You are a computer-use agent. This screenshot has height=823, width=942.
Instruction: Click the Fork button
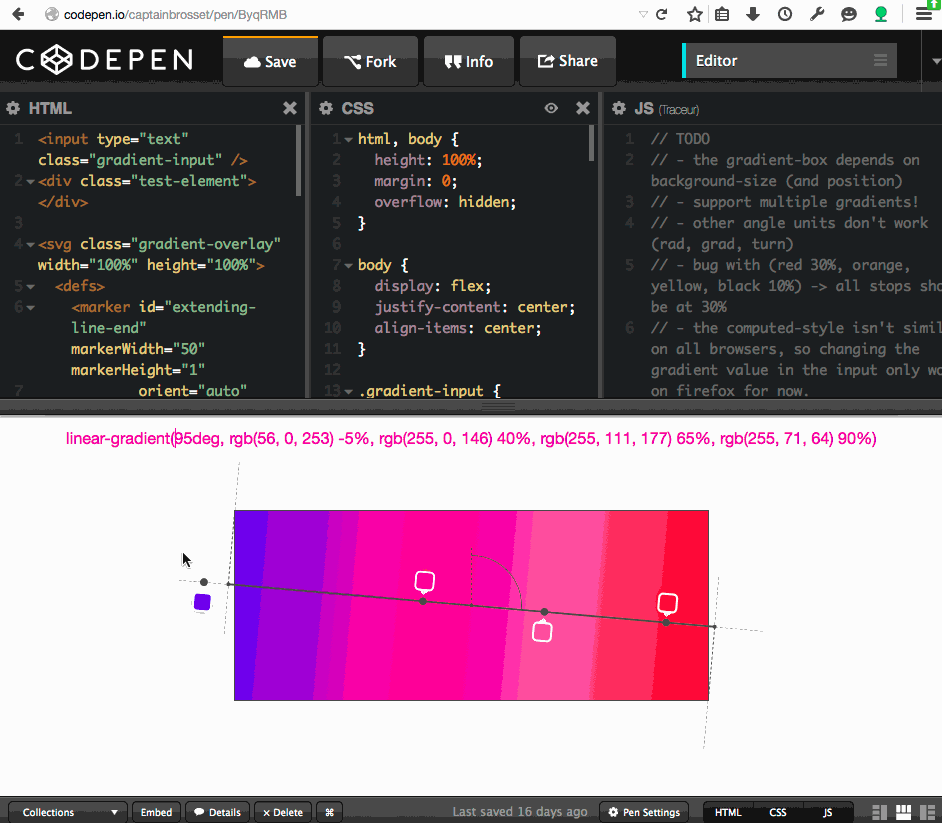point(369,62)
